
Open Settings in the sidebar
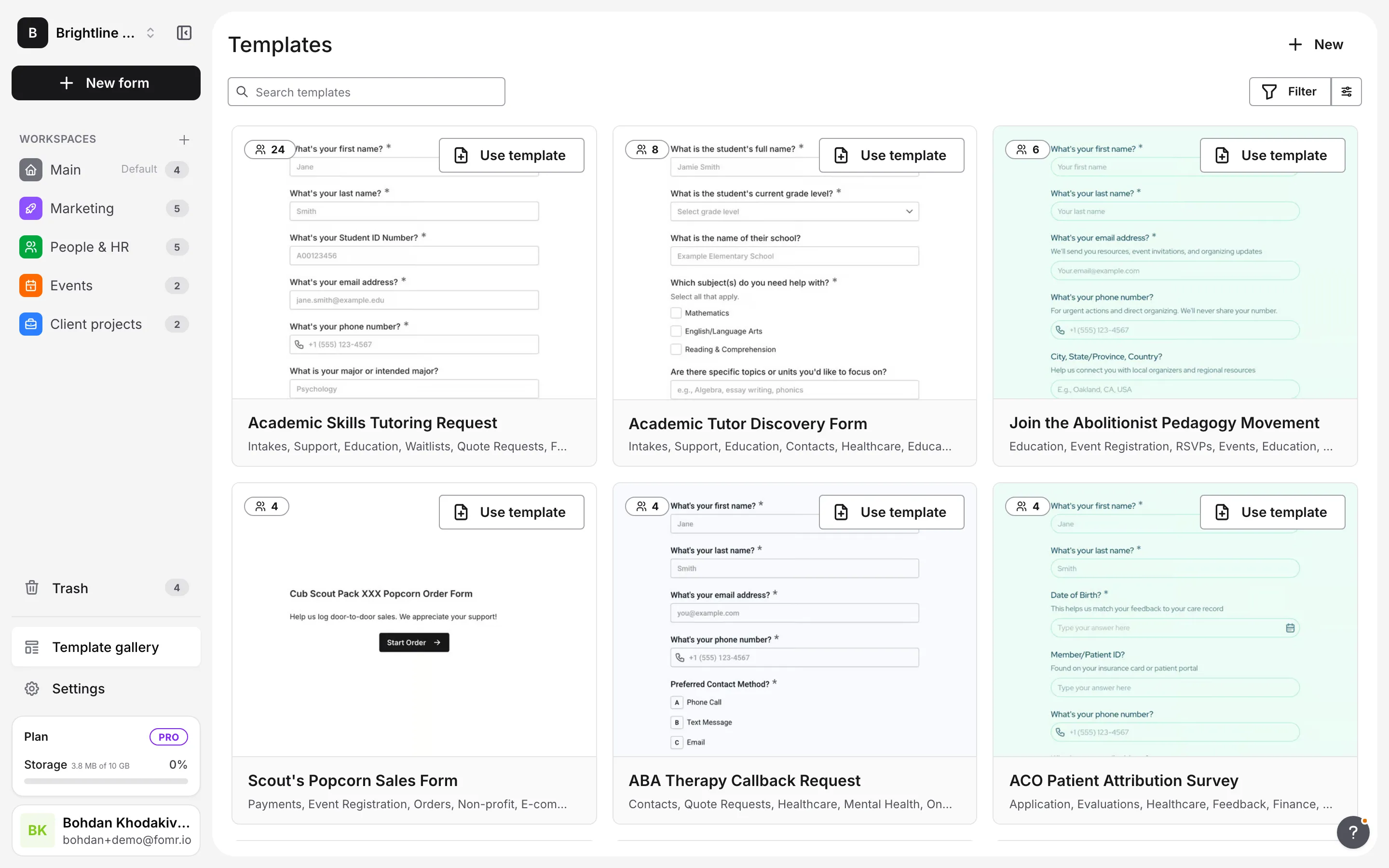tap(106, 688)
